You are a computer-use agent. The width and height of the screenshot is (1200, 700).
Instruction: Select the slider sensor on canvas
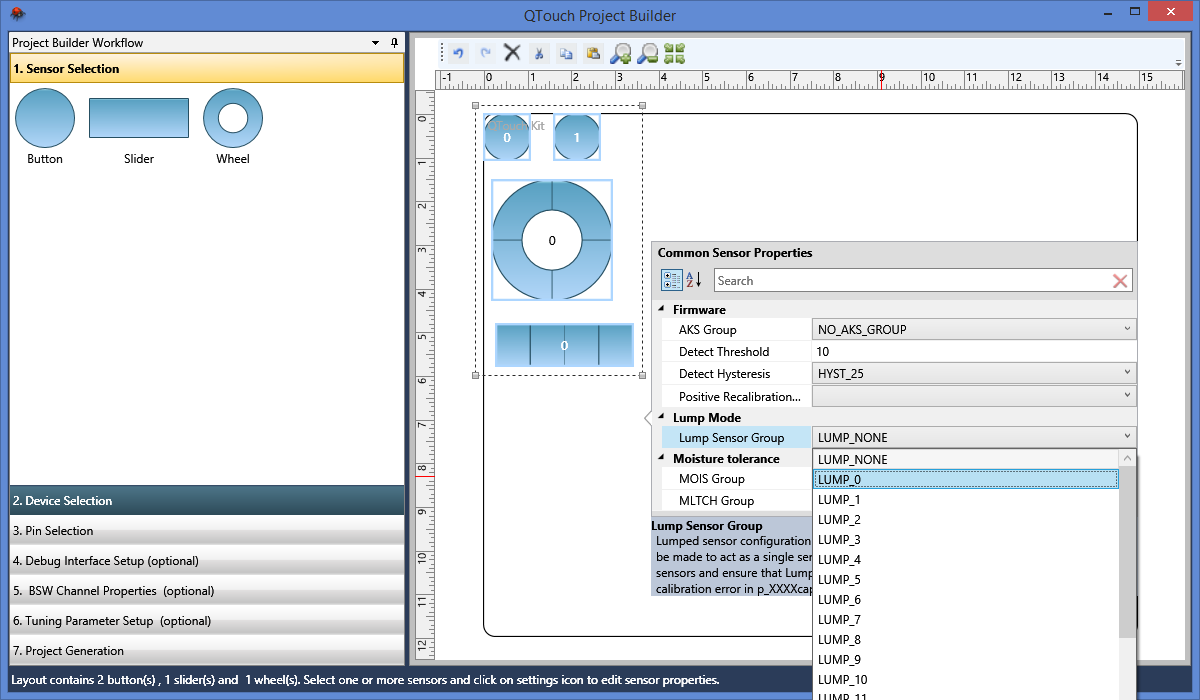point(564,345)
